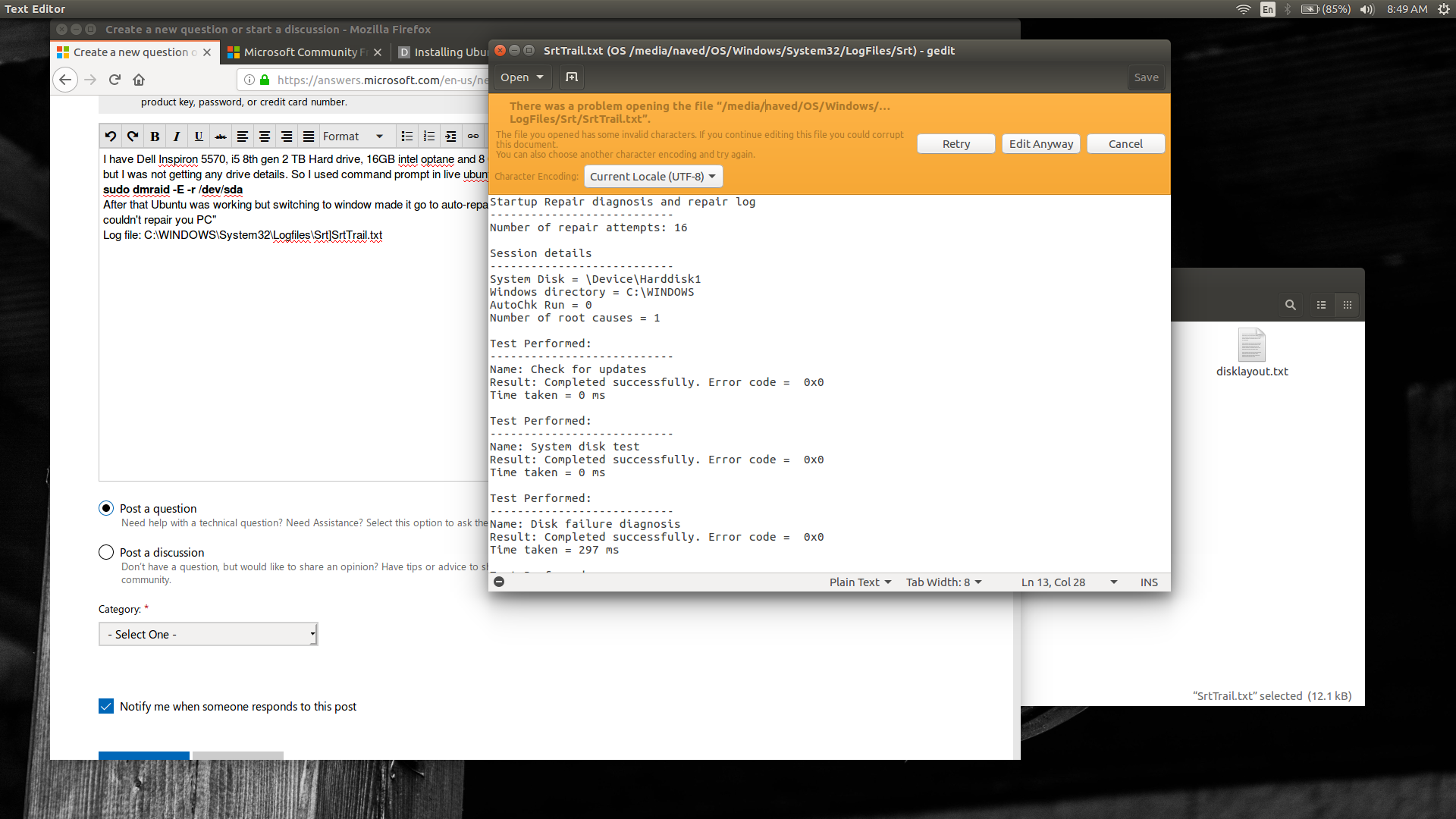Click the line 'Number of repair attempts: 16'
The width and height of the screenshot is (1456, 819).
[x=588, y=227]
